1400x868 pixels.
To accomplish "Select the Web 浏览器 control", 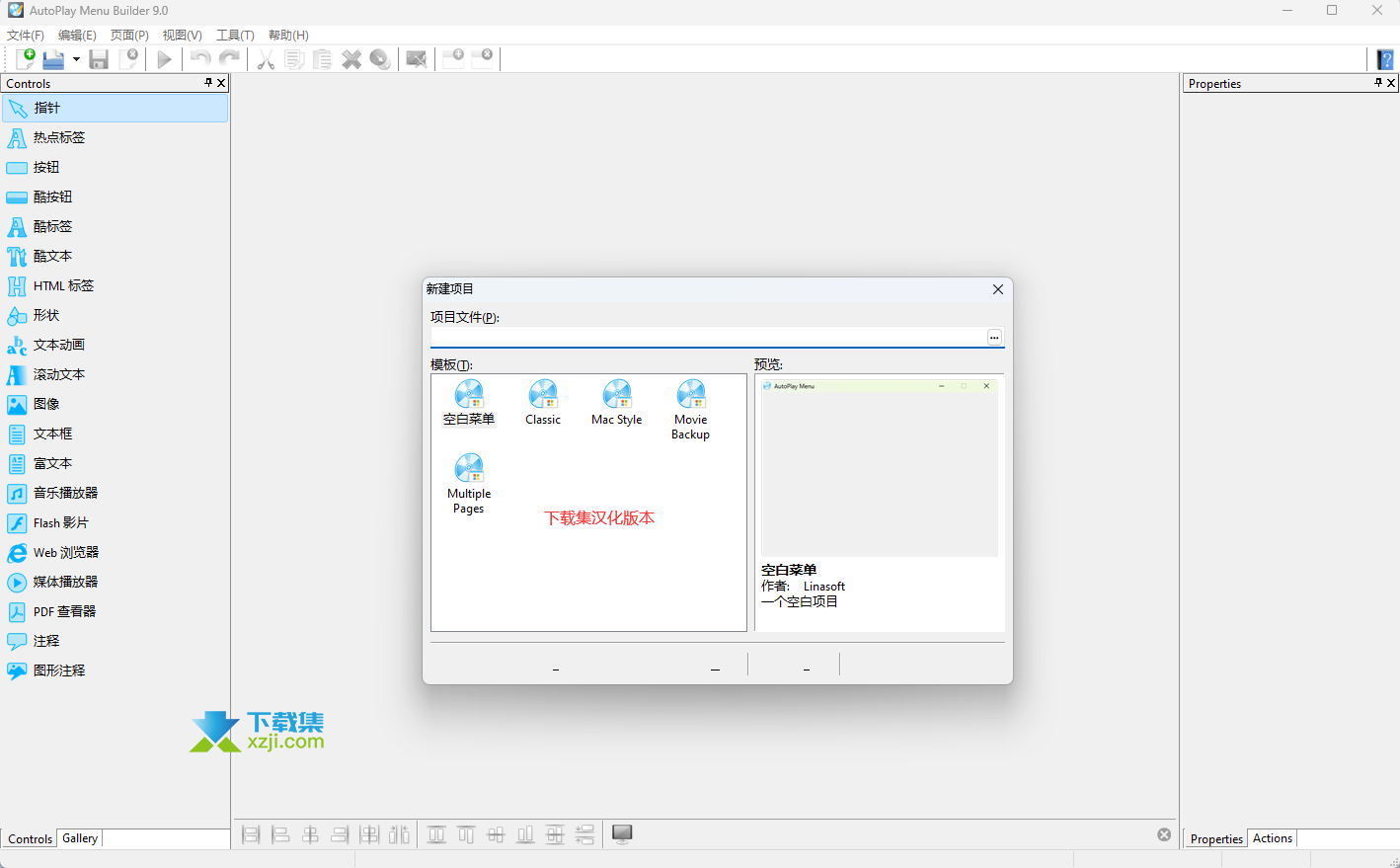I will pos(116,552).
